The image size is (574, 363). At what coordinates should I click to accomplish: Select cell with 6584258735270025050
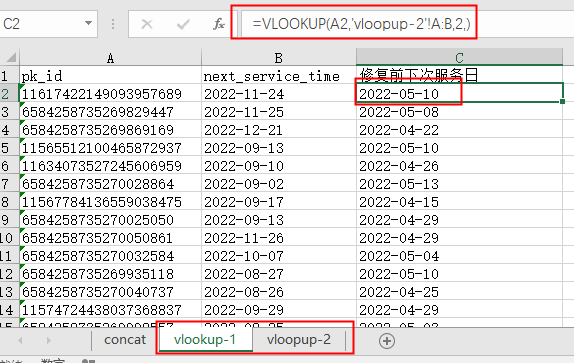pos(110,219)
